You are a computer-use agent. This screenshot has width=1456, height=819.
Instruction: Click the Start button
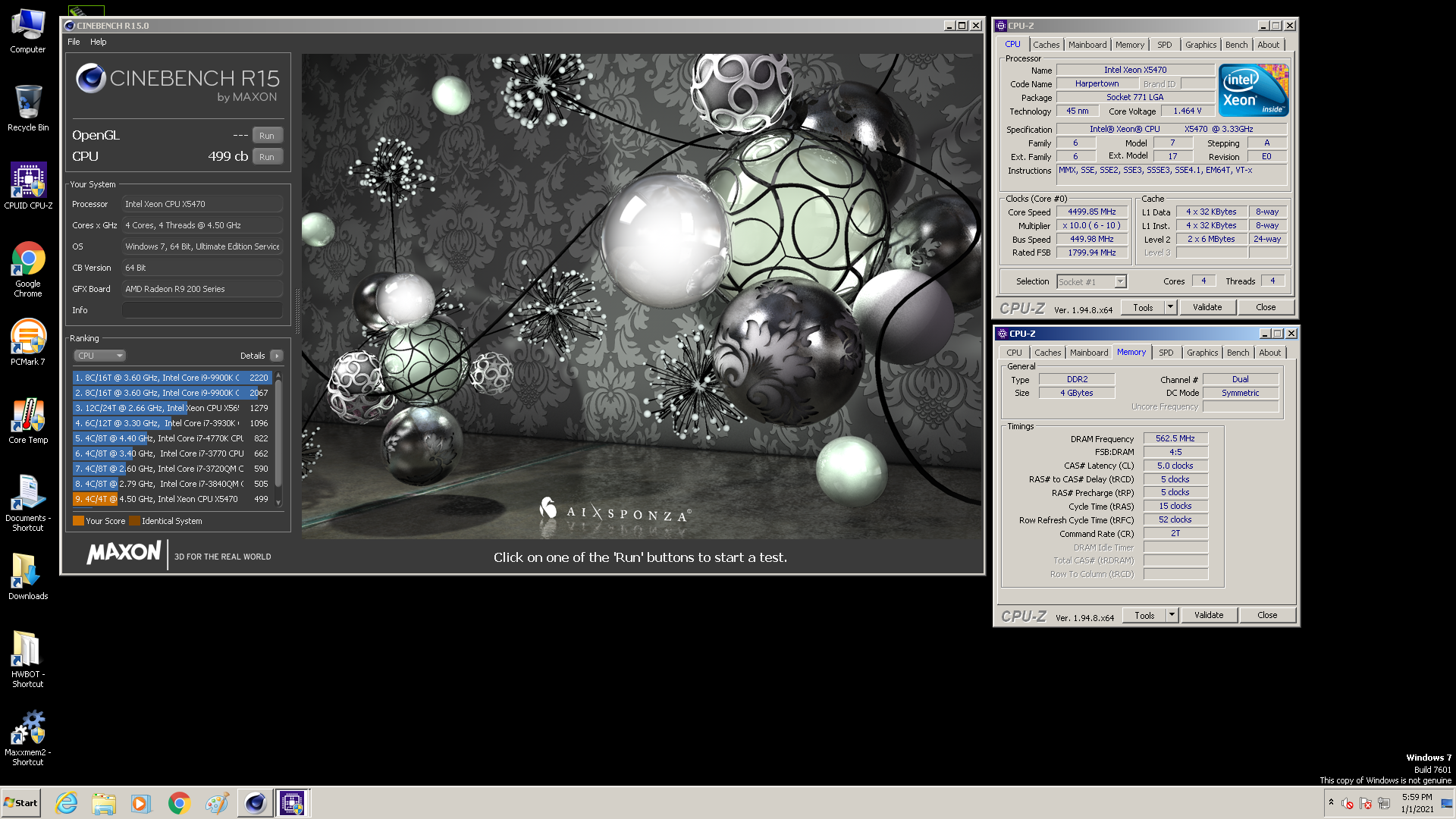click(x=20, y=803)
